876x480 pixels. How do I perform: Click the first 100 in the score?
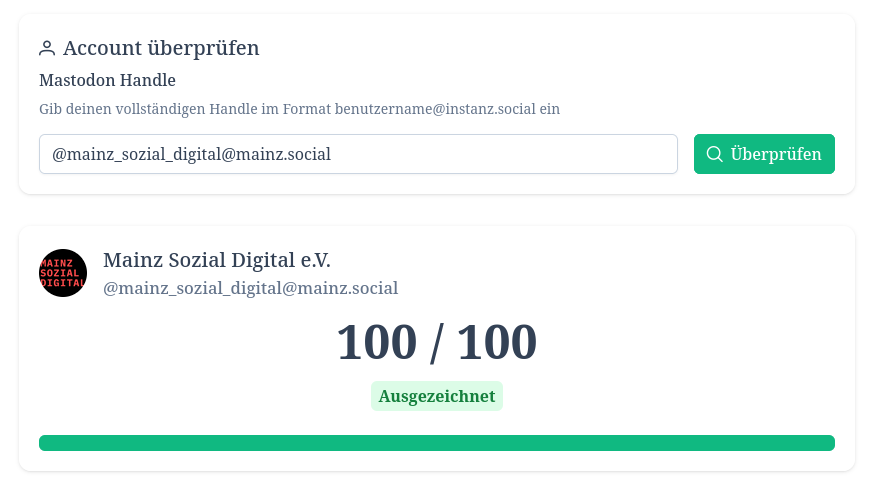(376, 343)
